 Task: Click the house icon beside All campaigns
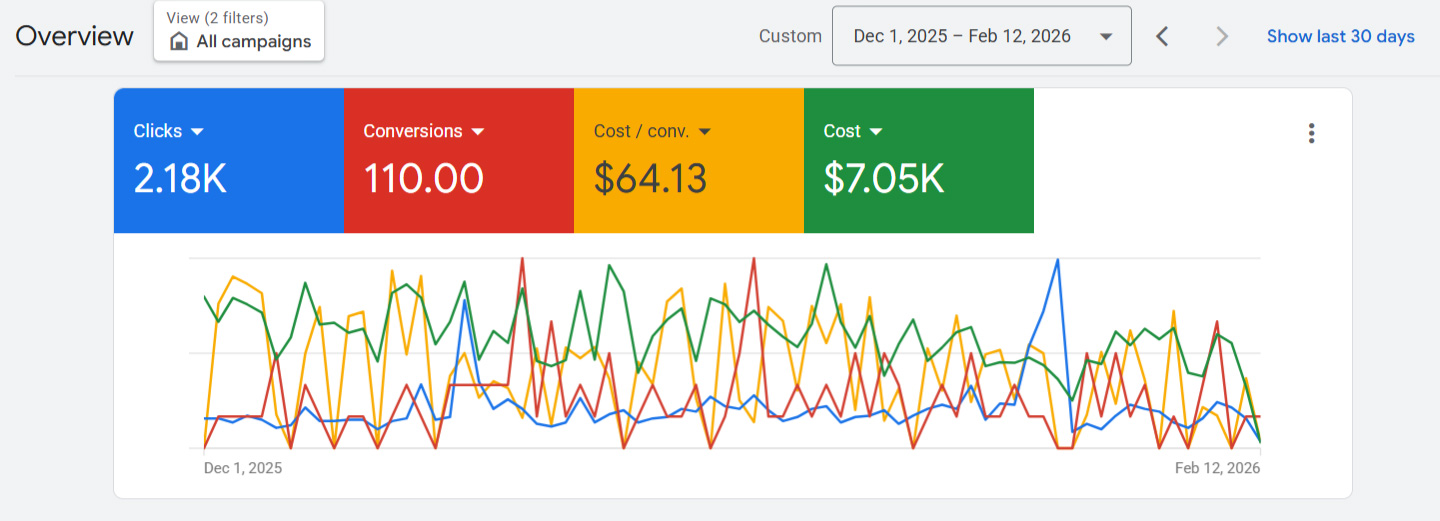click(x=179, y=42)
